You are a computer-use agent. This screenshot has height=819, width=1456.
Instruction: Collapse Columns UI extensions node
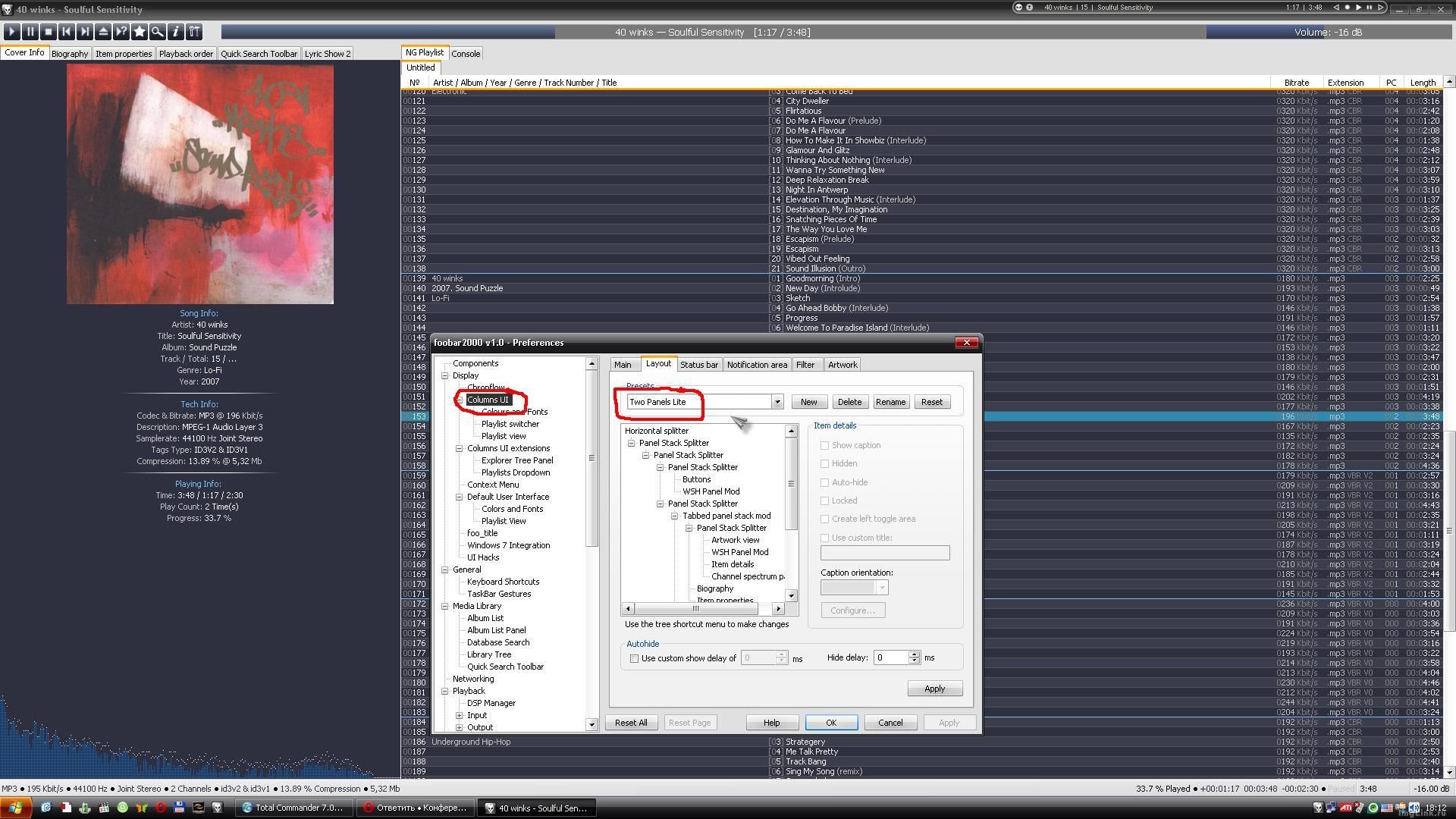click(460, 448)
